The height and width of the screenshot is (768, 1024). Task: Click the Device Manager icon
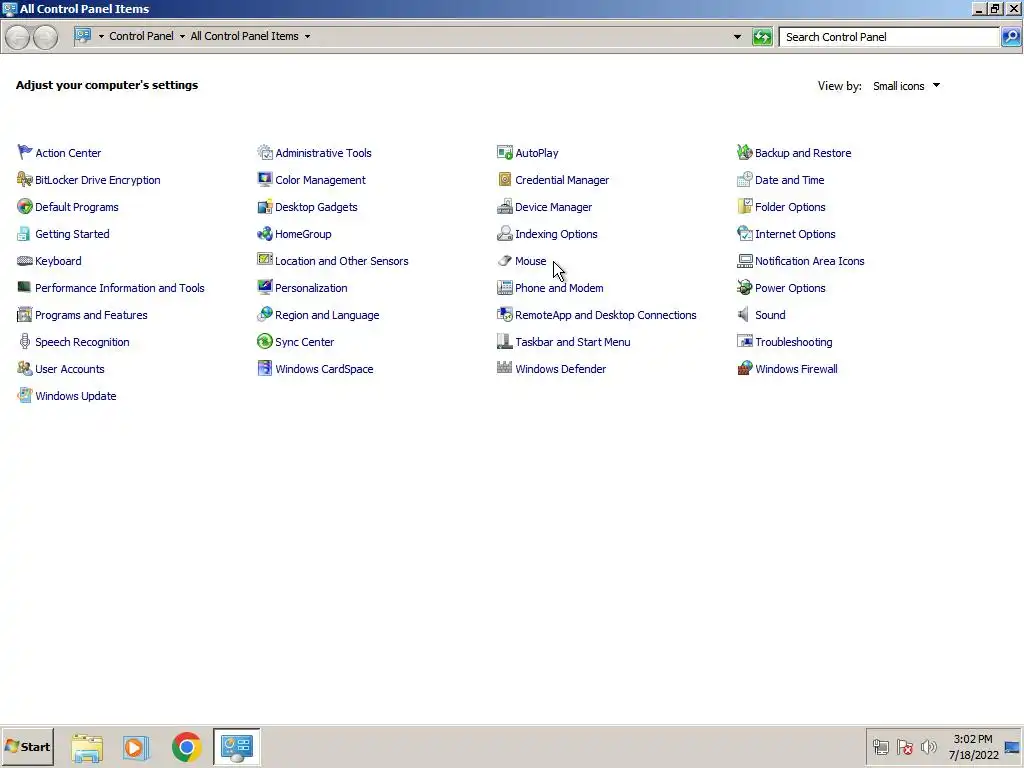point(505,206)
